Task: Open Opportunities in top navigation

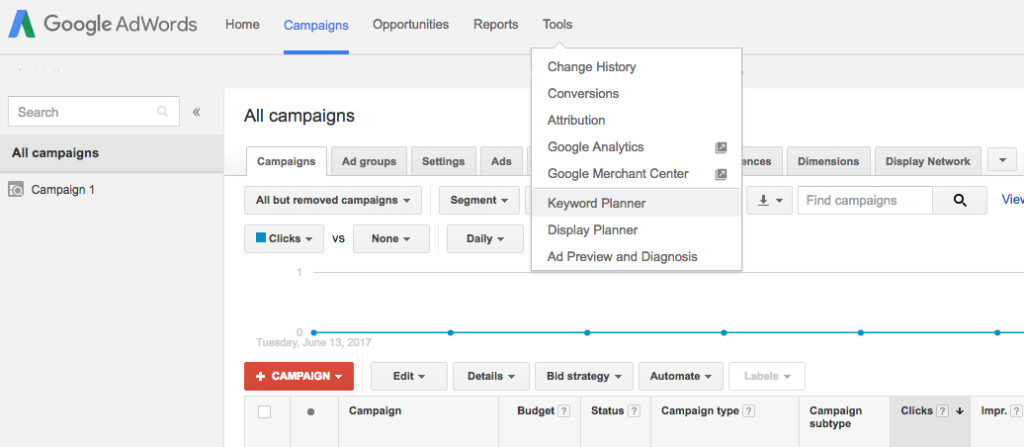Action: tap(411, 25)
